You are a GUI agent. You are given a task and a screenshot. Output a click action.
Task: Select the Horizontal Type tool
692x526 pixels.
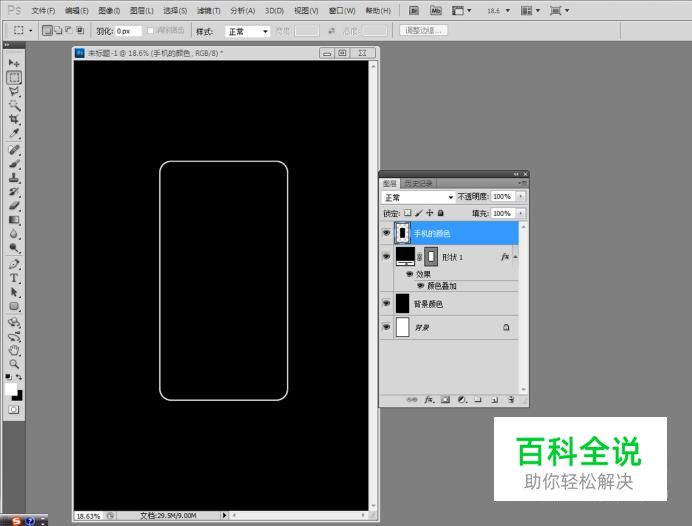[x=14, y=278]
